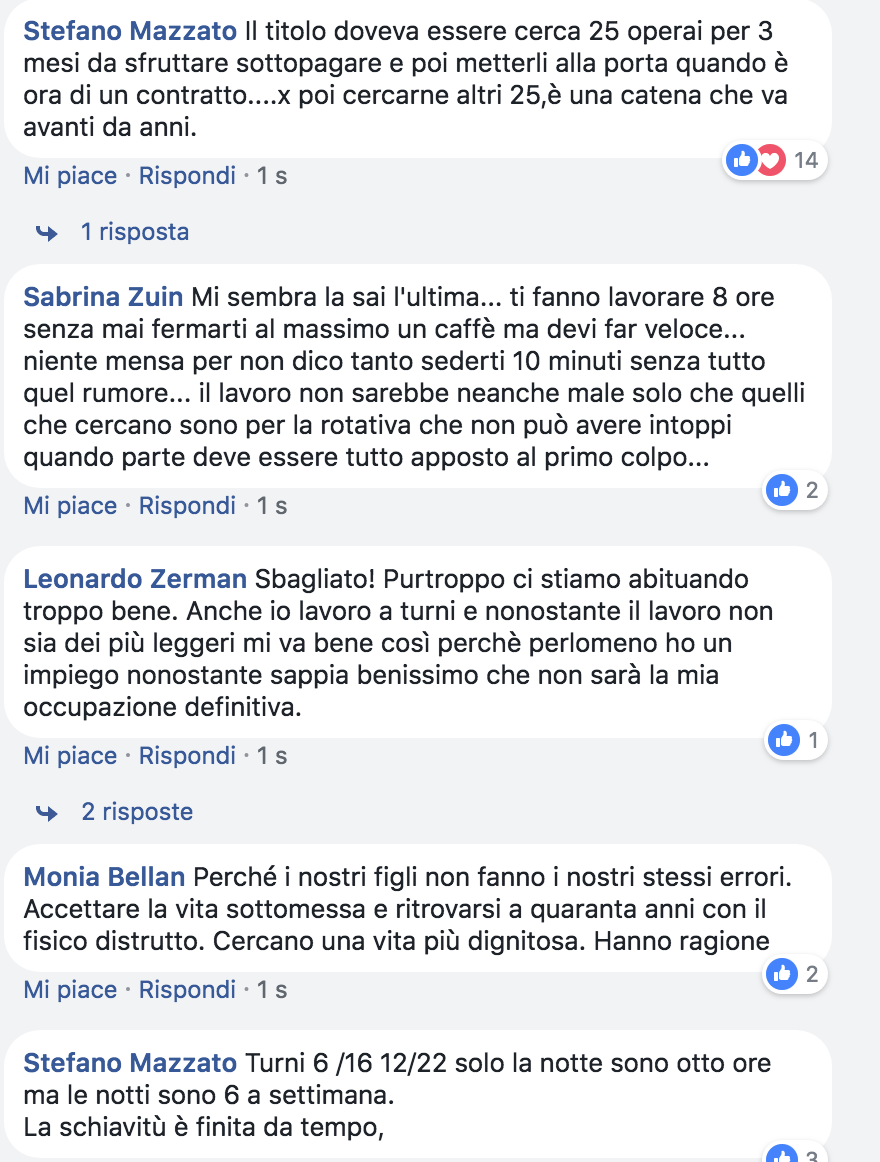Click the heart reaction icon showing 14 reactions
The height and width of the screenshot is (1162, 880).
tap(769, 159)
